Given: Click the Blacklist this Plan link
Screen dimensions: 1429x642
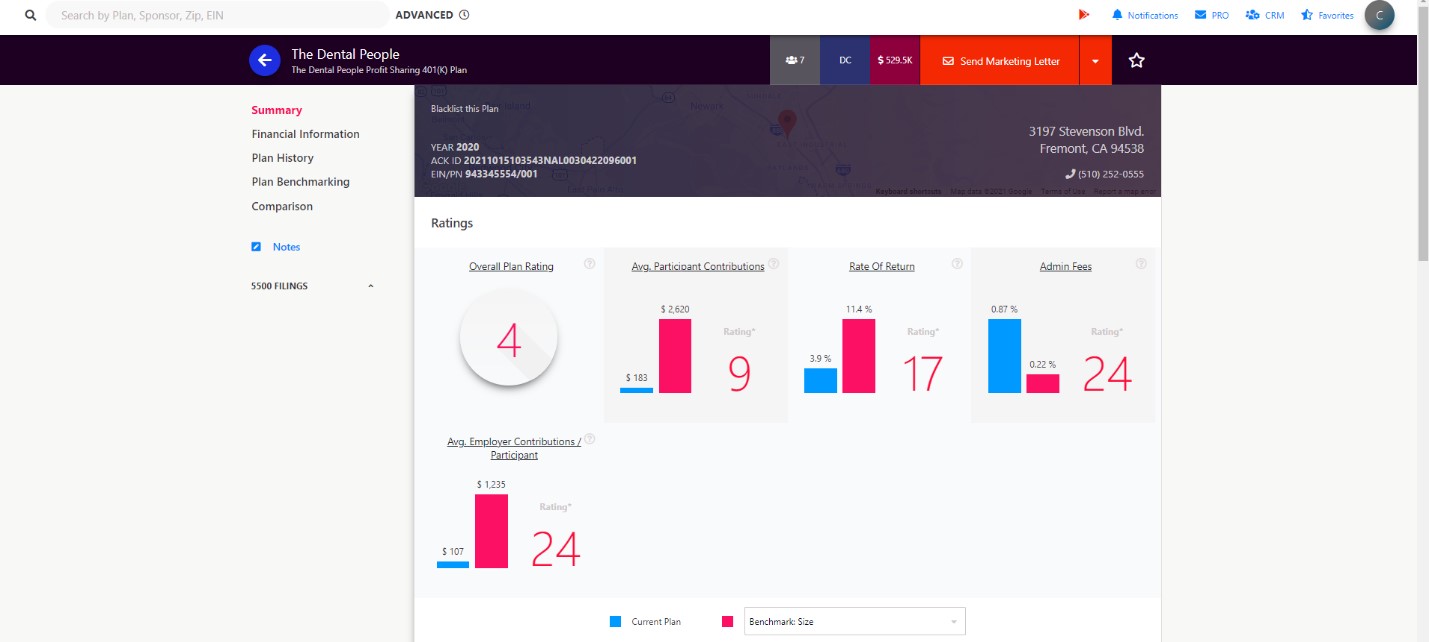Looking at the screenshot, I should pyautogui.click(x=464, y=108).
